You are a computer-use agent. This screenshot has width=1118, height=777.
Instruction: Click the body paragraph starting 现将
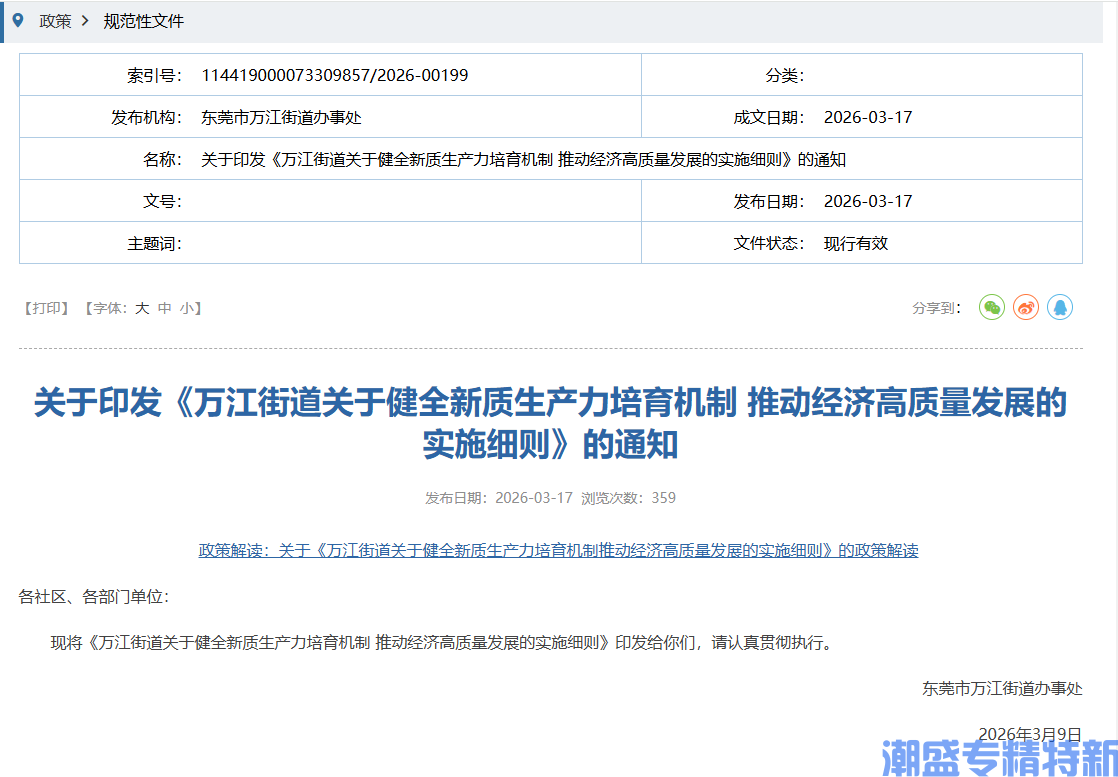pos(441,643)
